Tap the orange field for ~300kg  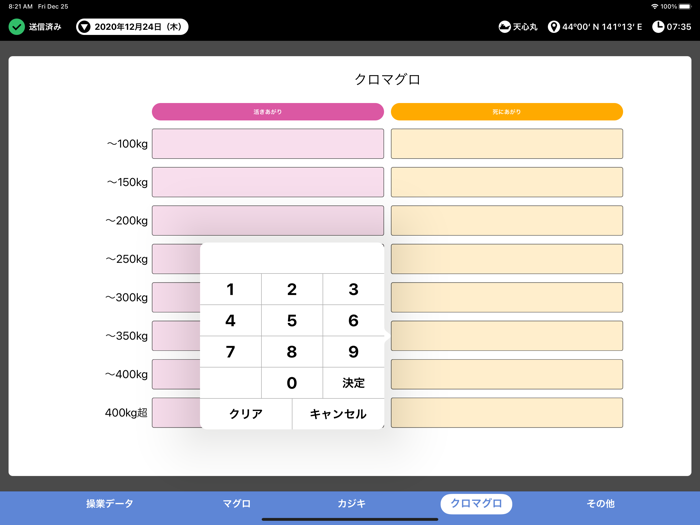[507, 297]
